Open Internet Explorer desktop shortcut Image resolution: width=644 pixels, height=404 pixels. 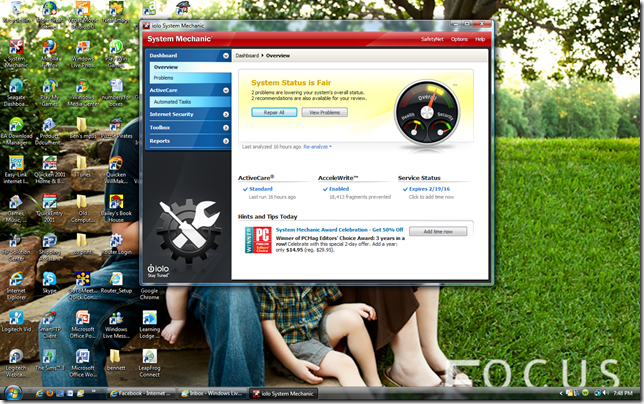click(x=16, y=285)
